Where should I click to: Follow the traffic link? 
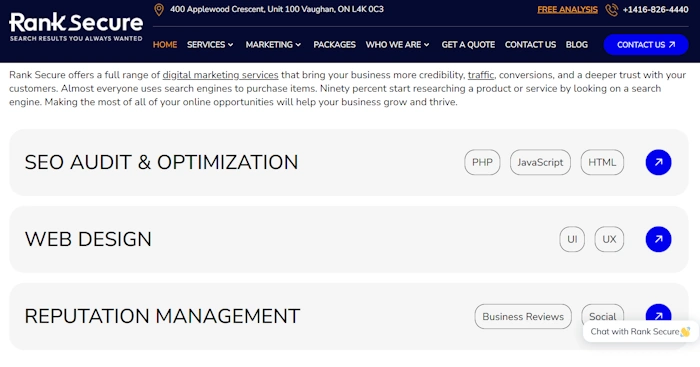[x=481, y=75]
